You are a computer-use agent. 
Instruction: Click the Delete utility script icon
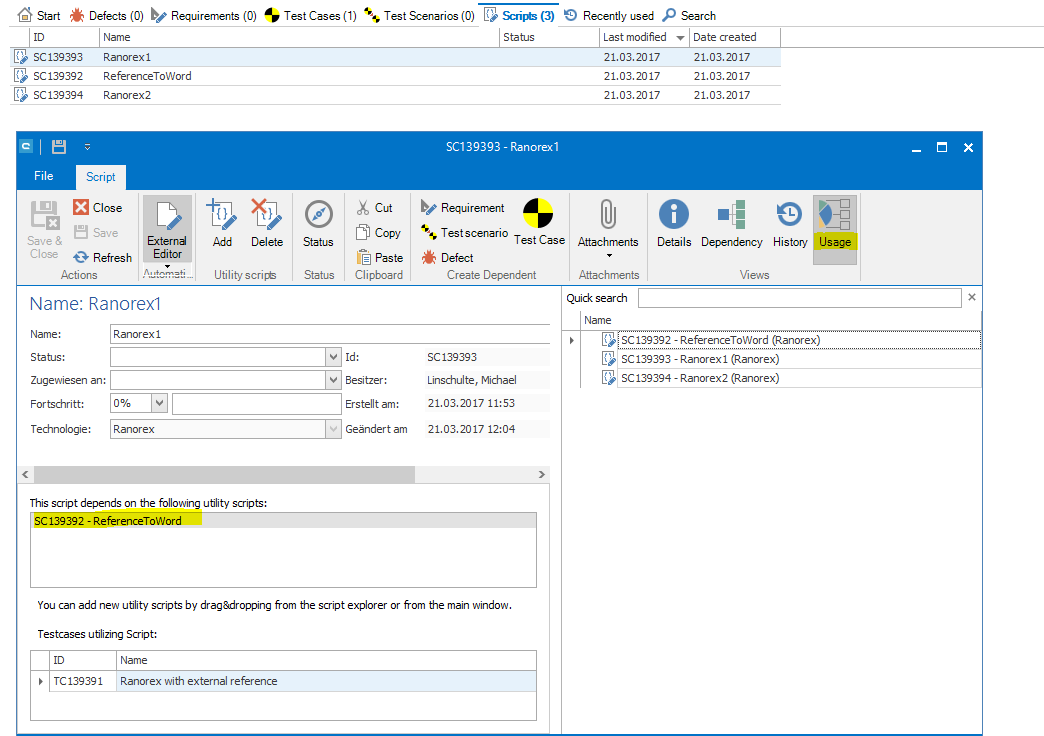click(267, 223)
